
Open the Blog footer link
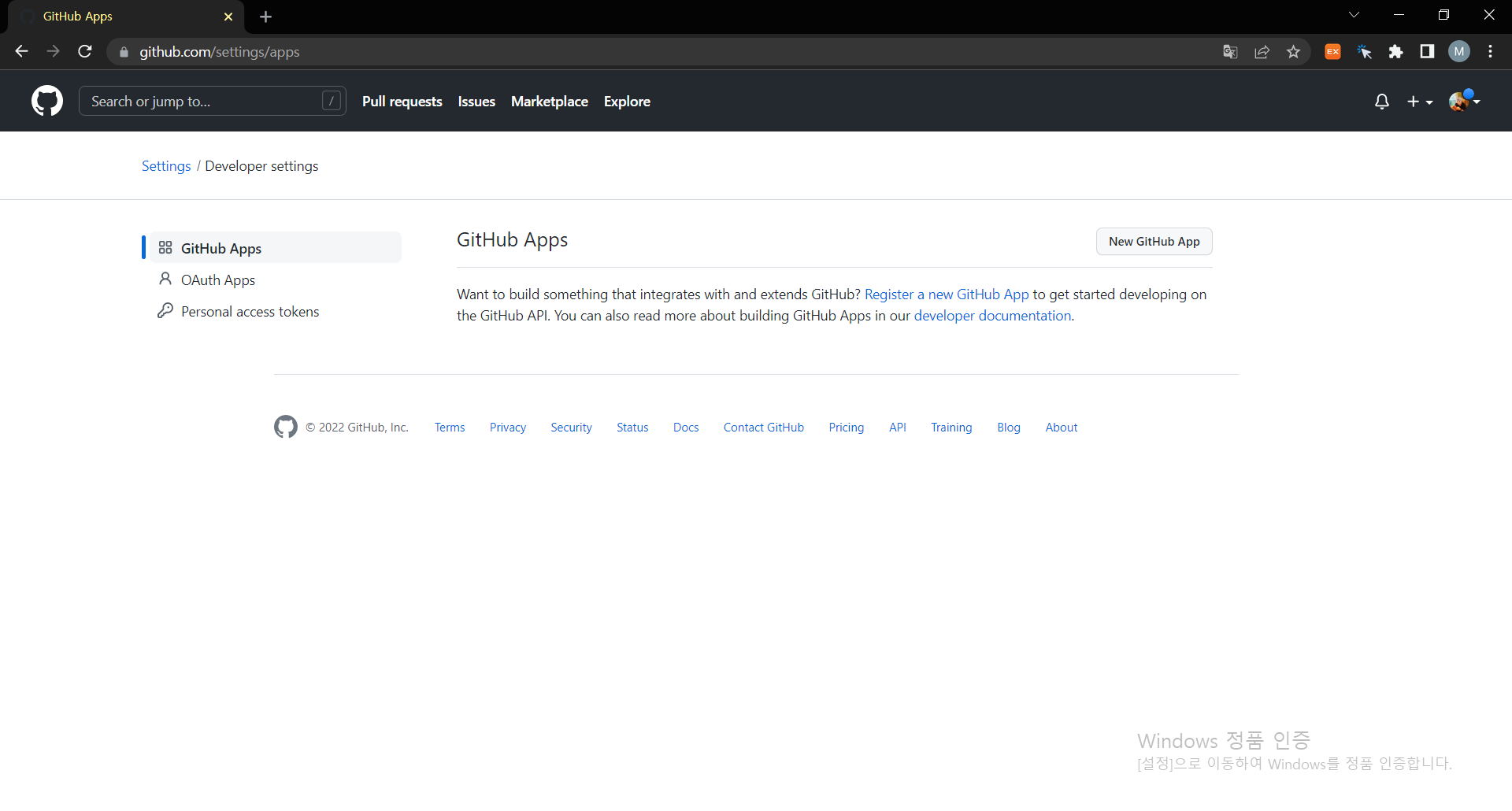1009,428
